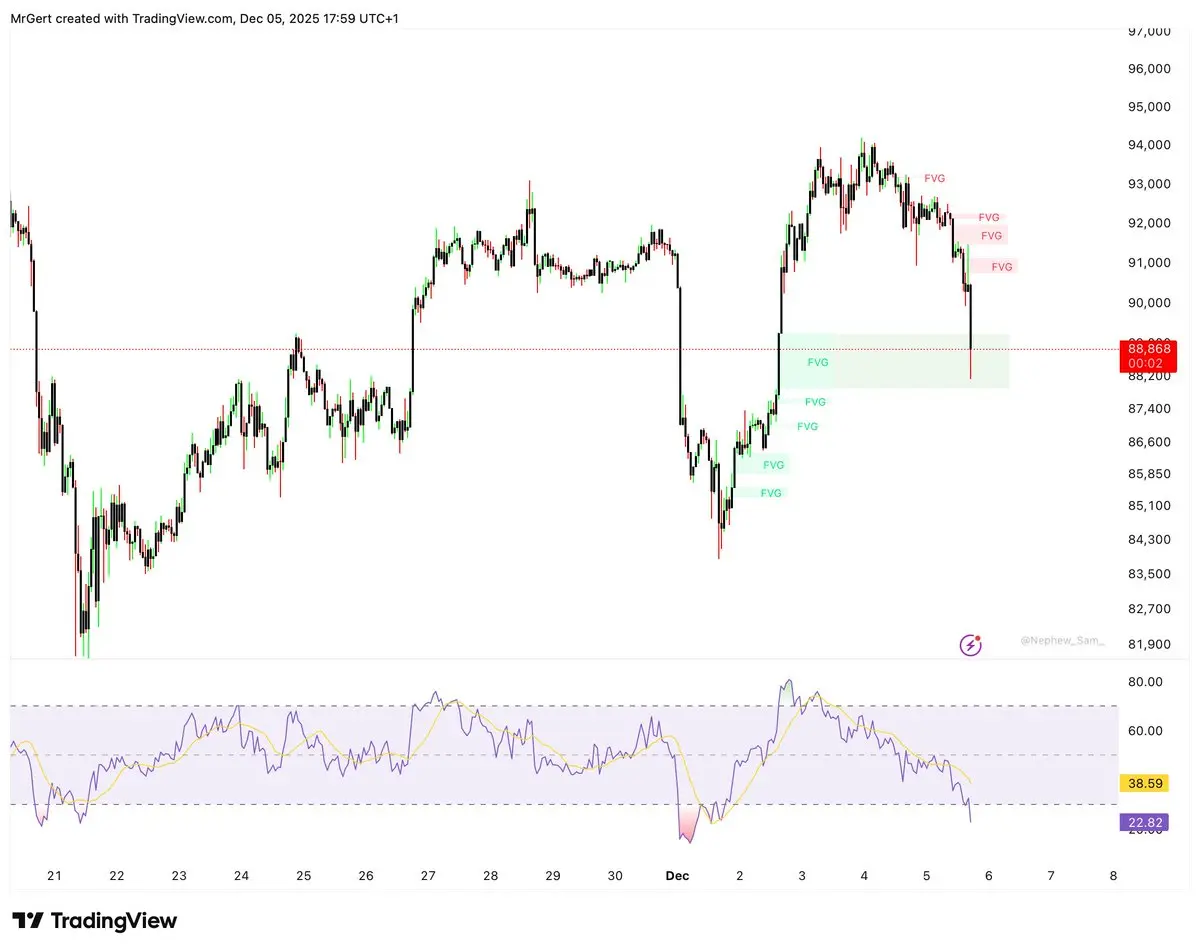Click date 23 on the time axis
Viewport: 1200px width, 952px height.
tap(179, 875)
